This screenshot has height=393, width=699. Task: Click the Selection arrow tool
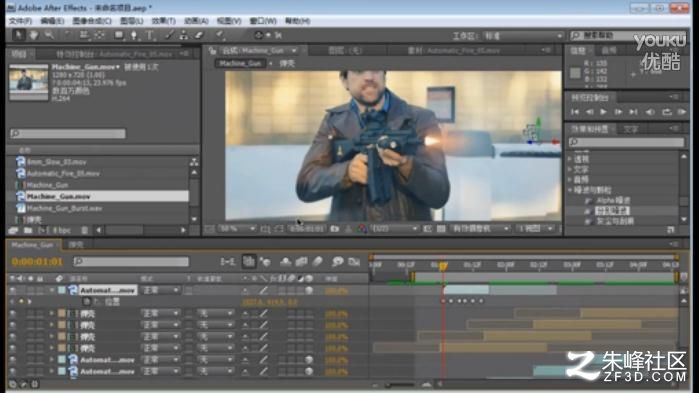click(x=18, y=35)
